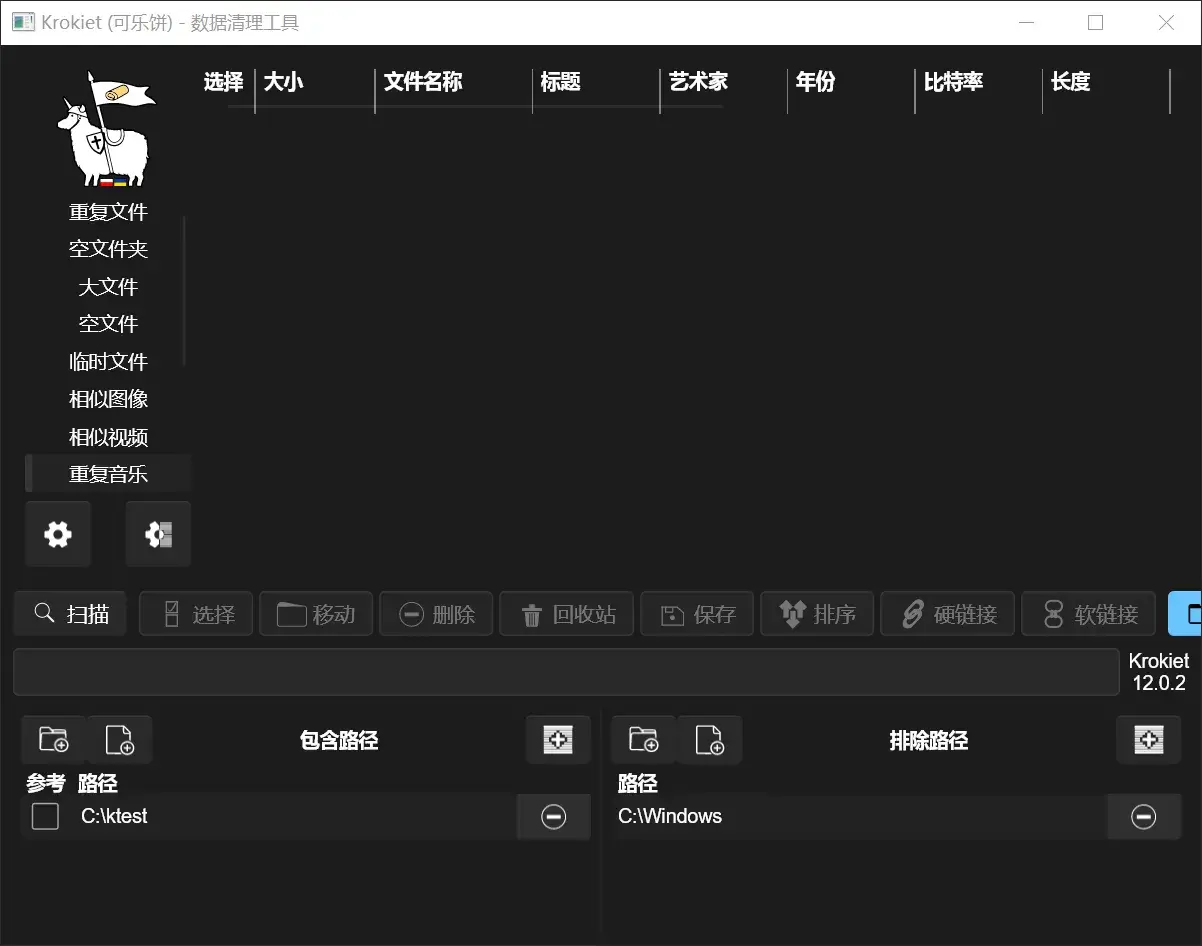The height and width of the screenshot is (946, 1202).
Task: Add file to excluded paths icon
Action: [x=710, y=740]
